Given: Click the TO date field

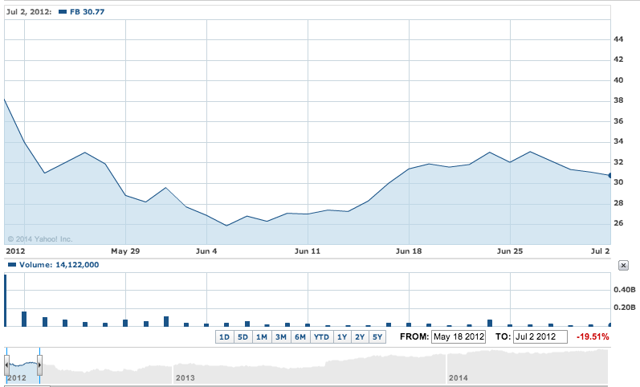Looking at the screenshot, I should pos(540,337).
